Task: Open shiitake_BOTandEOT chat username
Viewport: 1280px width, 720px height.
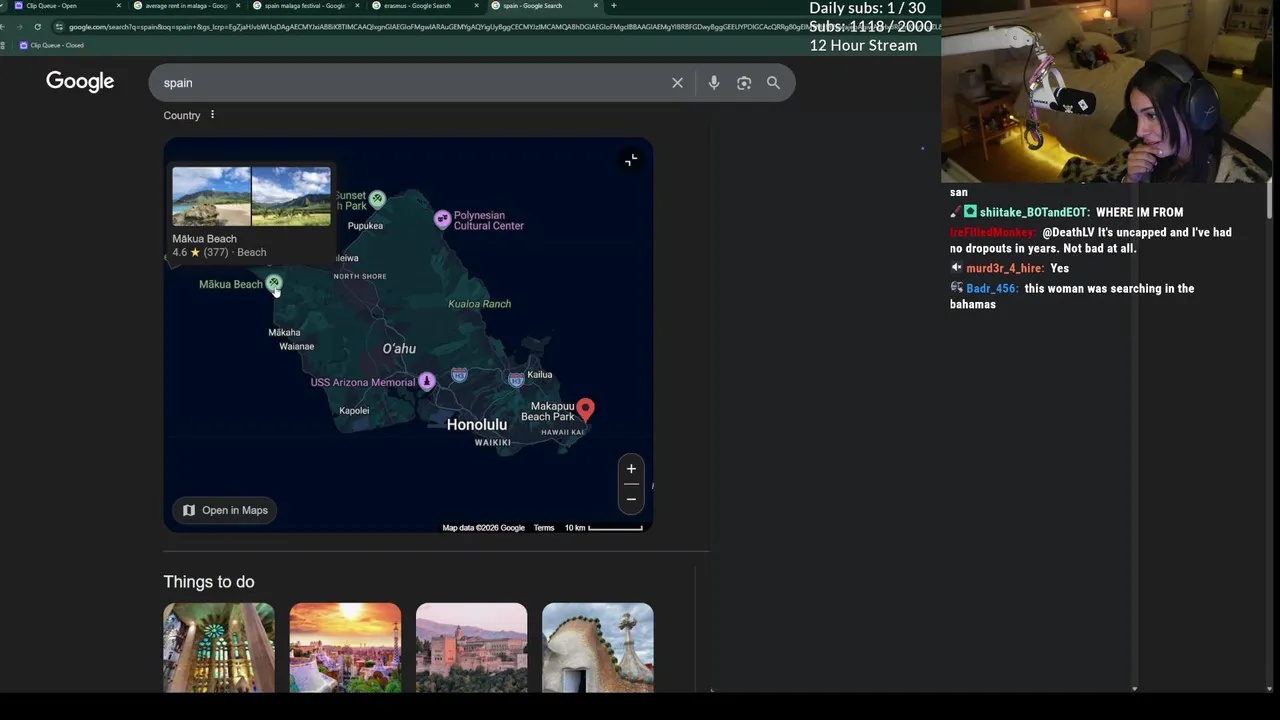Action: click(1033, 212)
